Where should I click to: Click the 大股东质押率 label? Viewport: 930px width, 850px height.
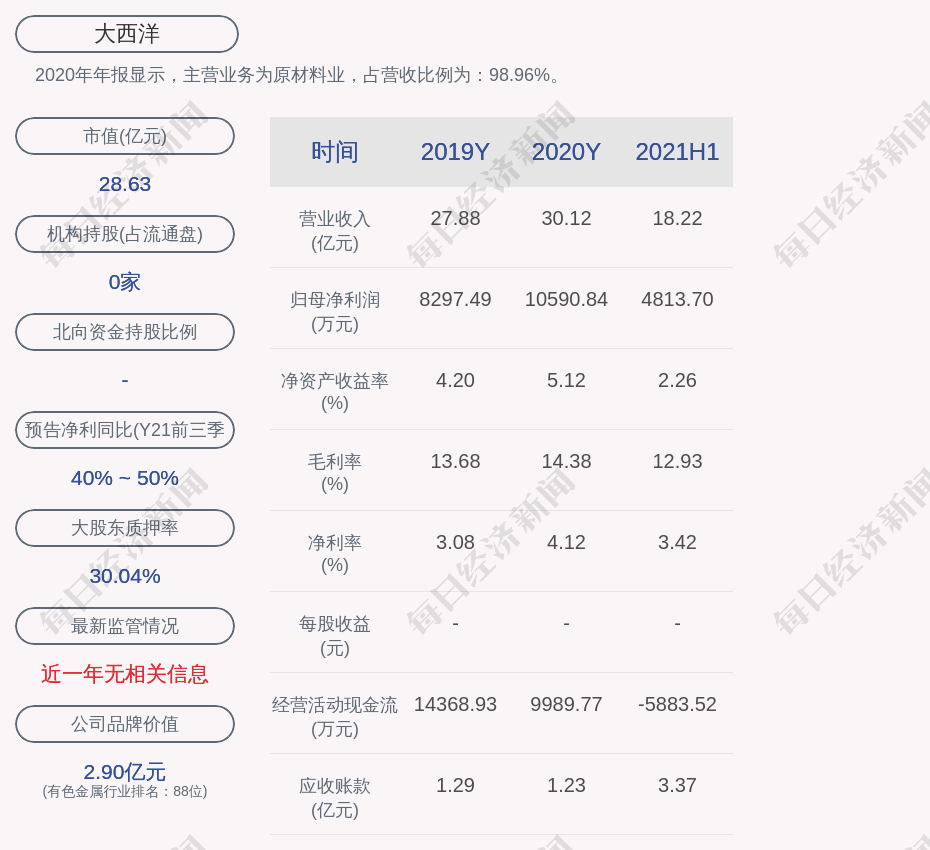coord(125,528)
